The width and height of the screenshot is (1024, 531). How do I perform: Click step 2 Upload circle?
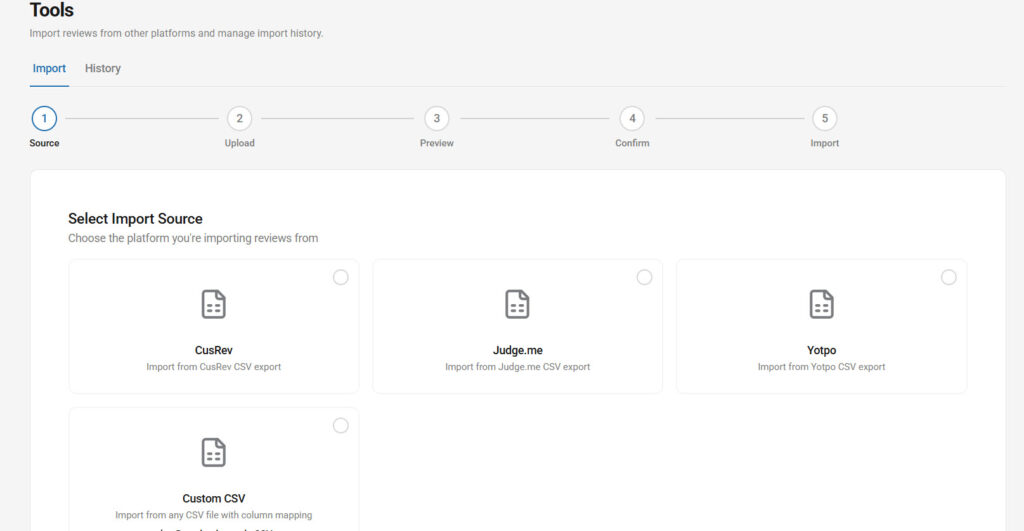click(x=240, y=118)
